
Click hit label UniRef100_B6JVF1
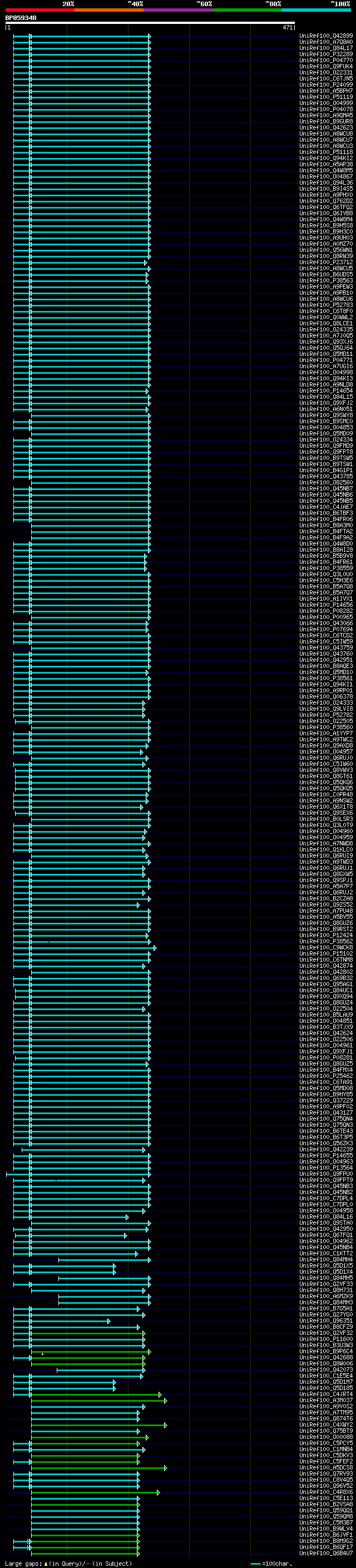tap(326, 1535)
